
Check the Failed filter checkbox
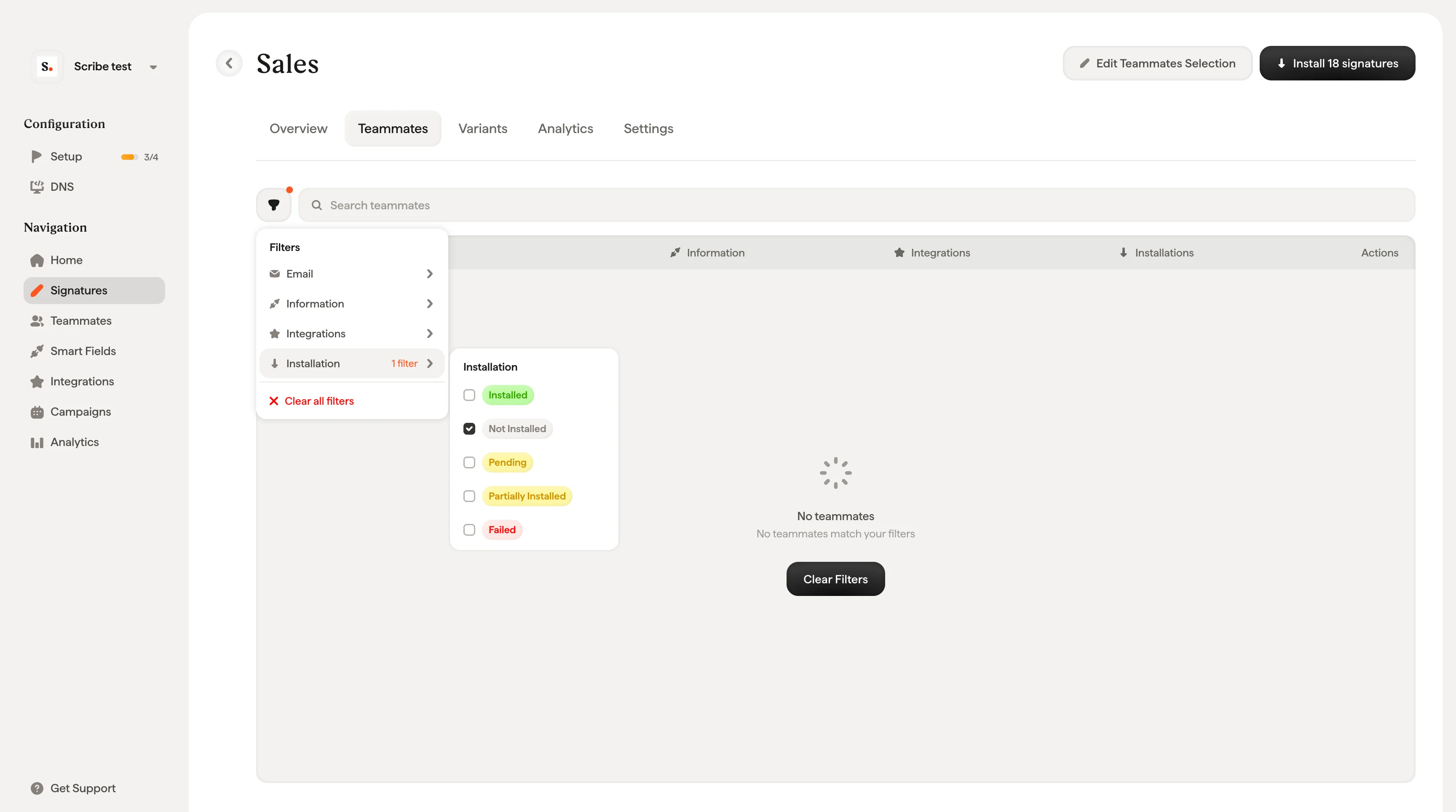[x=469, y=530]
